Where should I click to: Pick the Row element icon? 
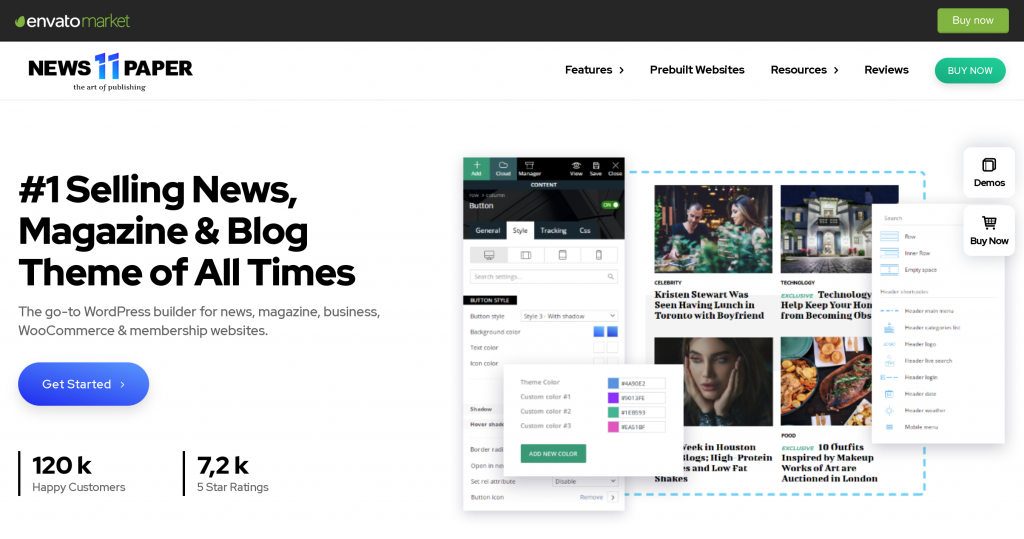tap(889, 237)
